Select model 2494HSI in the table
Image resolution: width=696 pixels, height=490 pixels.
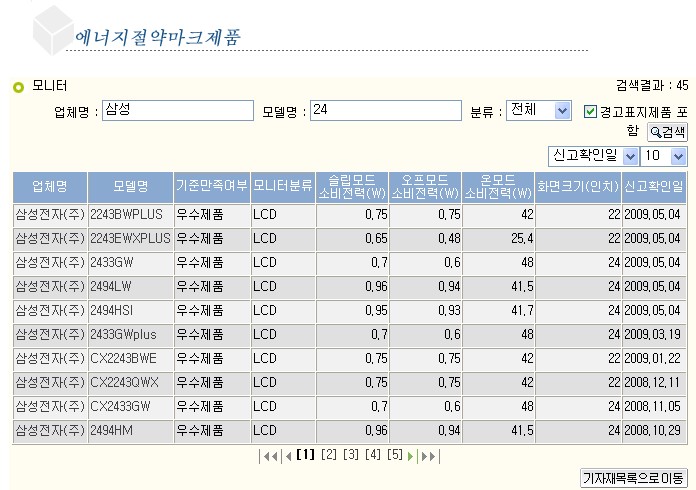click(x=112, y=311)
